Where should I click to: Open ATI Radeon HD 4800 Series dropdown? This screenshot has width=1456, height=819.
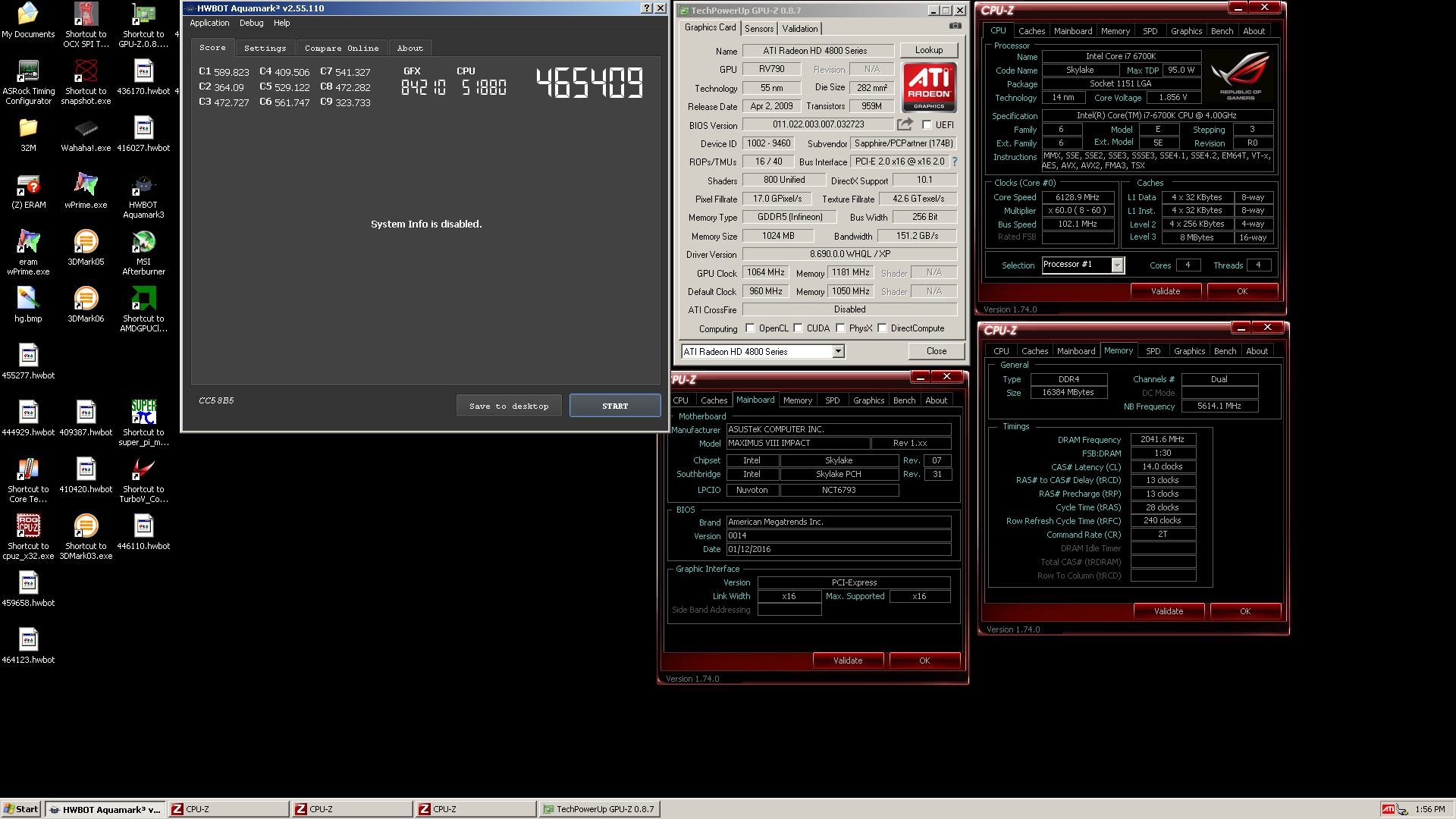[x=838, y=352]
